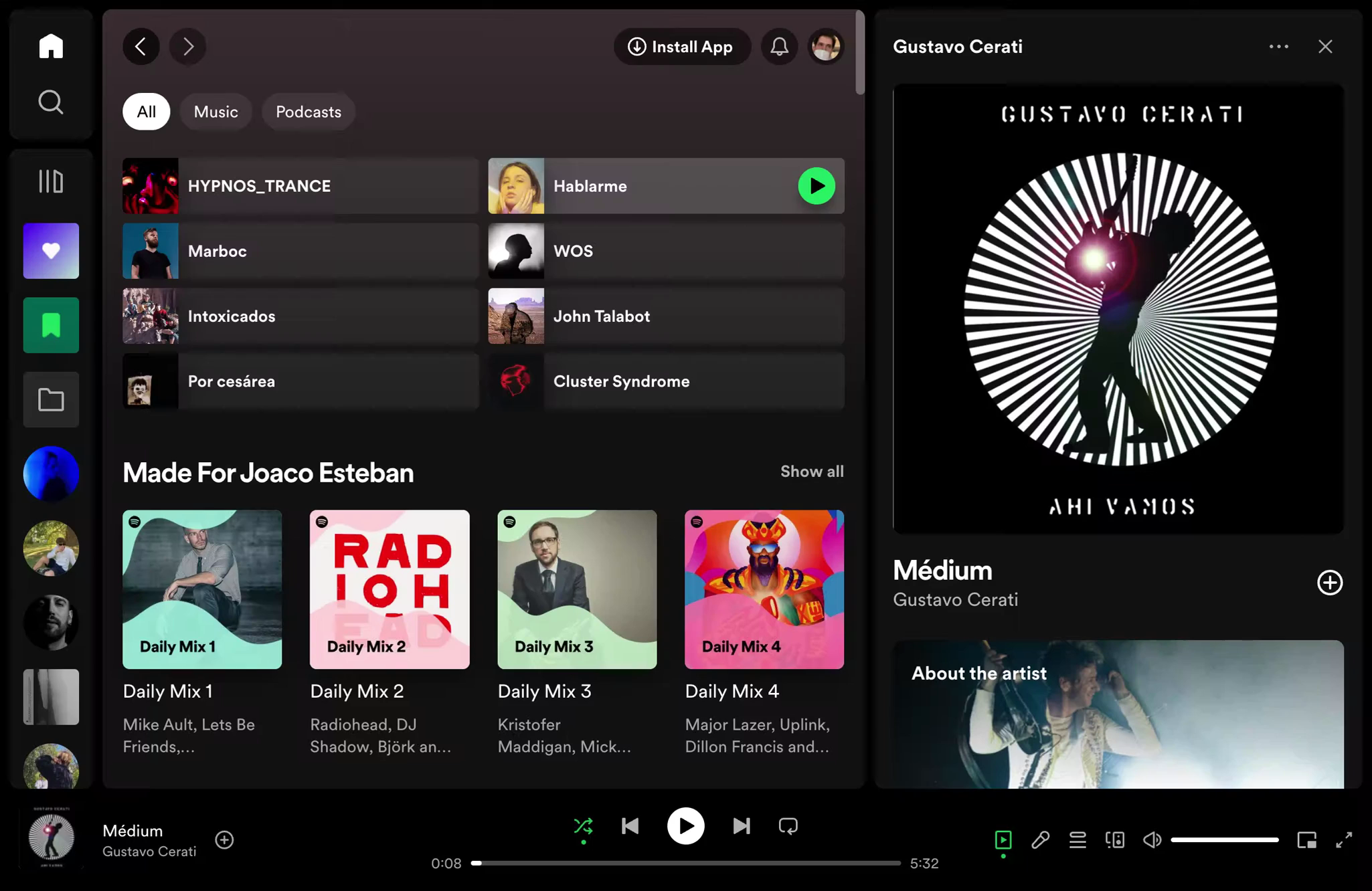This screenshot has height=891, width=1372.
Task: Click Install App button
Action: (x=682, y=46)
